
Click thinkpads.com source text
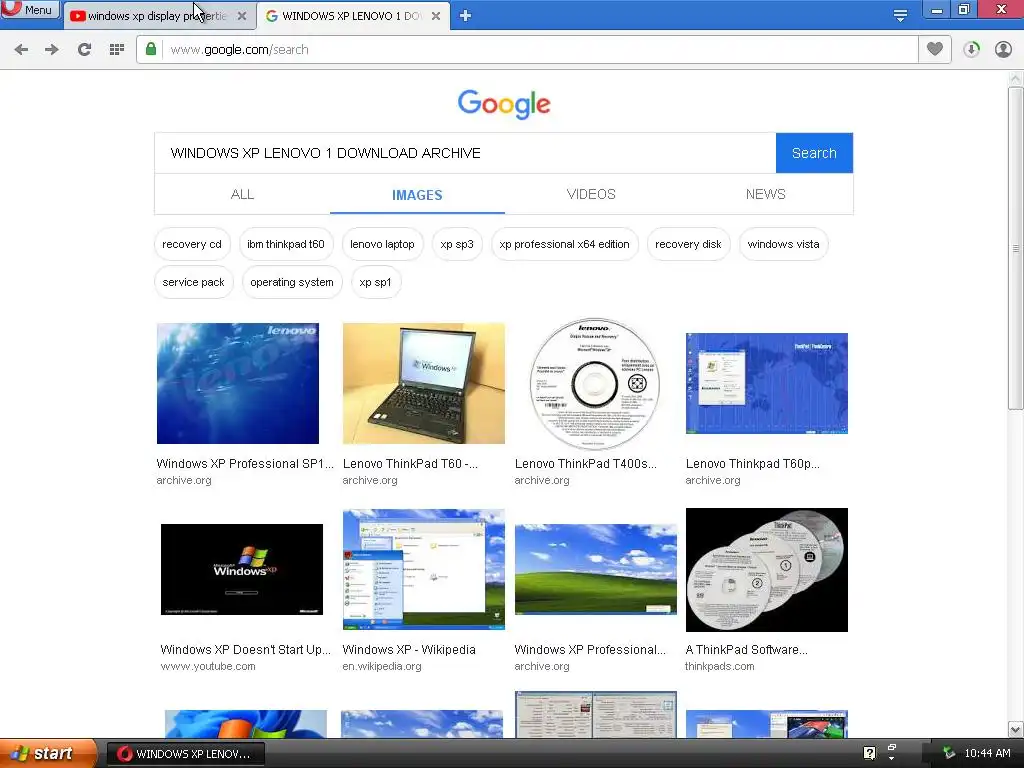click(720, 666)
